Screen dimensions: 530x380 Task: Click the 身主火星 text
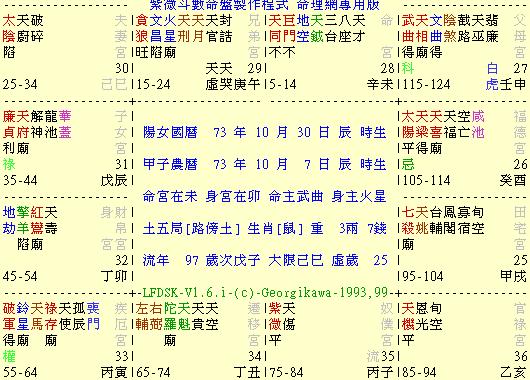click(359, 196)
